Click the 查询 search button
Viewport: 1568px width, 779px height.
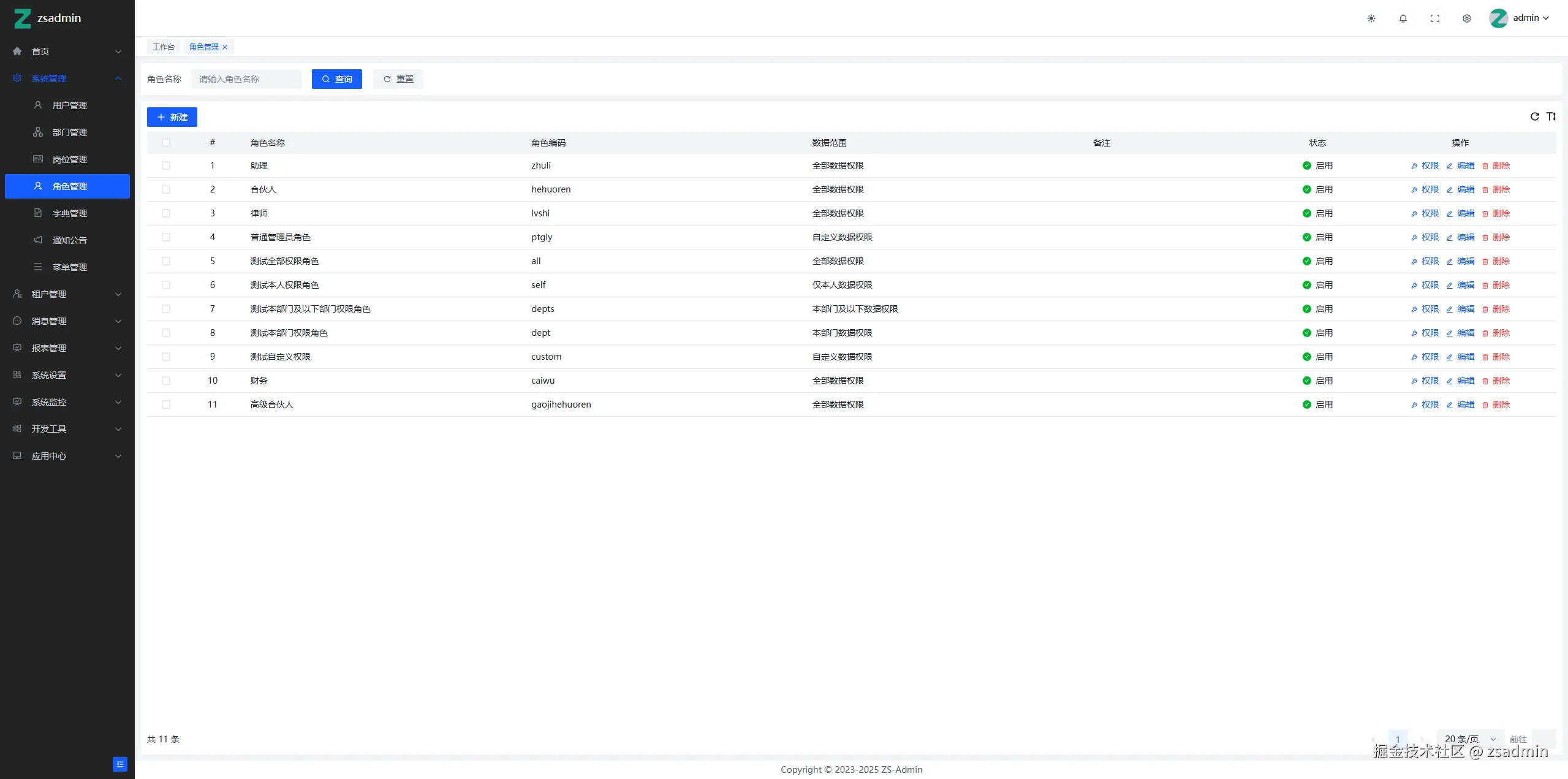(337, 79)
